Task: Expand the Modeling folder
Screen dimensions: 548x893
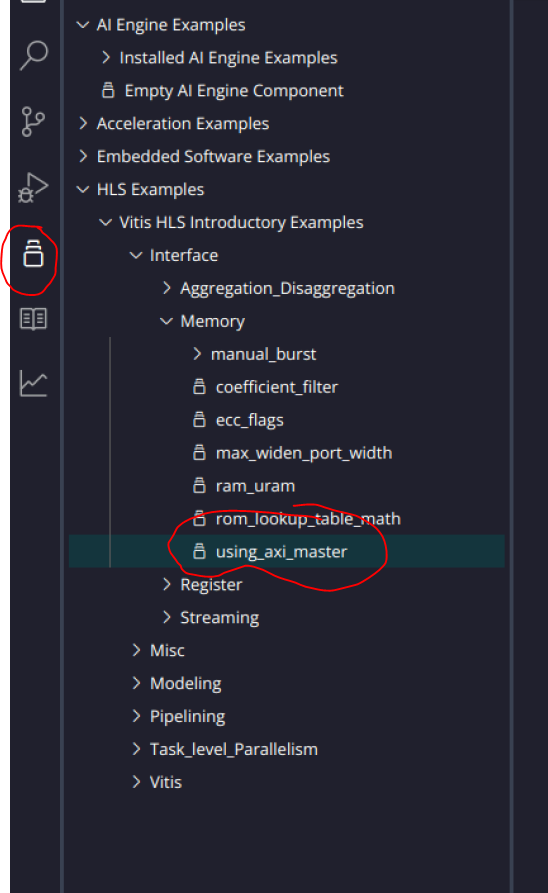Action: [136, 683]
